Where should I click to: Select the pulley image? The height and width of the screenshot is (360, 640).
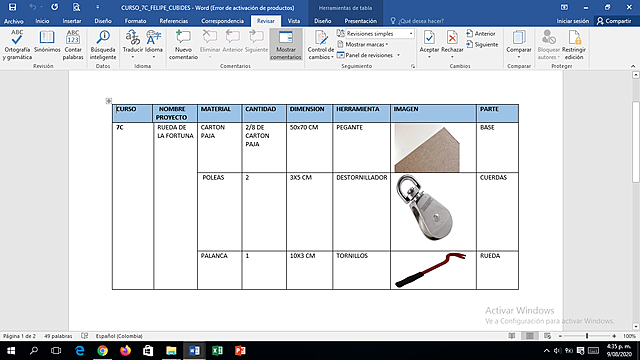coord(424,207)
